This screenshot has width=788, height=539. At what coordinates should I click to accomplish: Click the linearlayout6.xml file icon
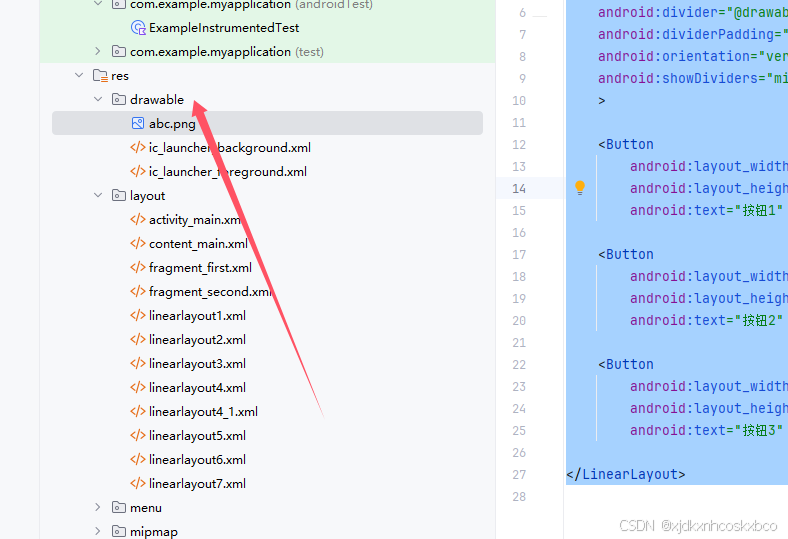pos(138,459)
